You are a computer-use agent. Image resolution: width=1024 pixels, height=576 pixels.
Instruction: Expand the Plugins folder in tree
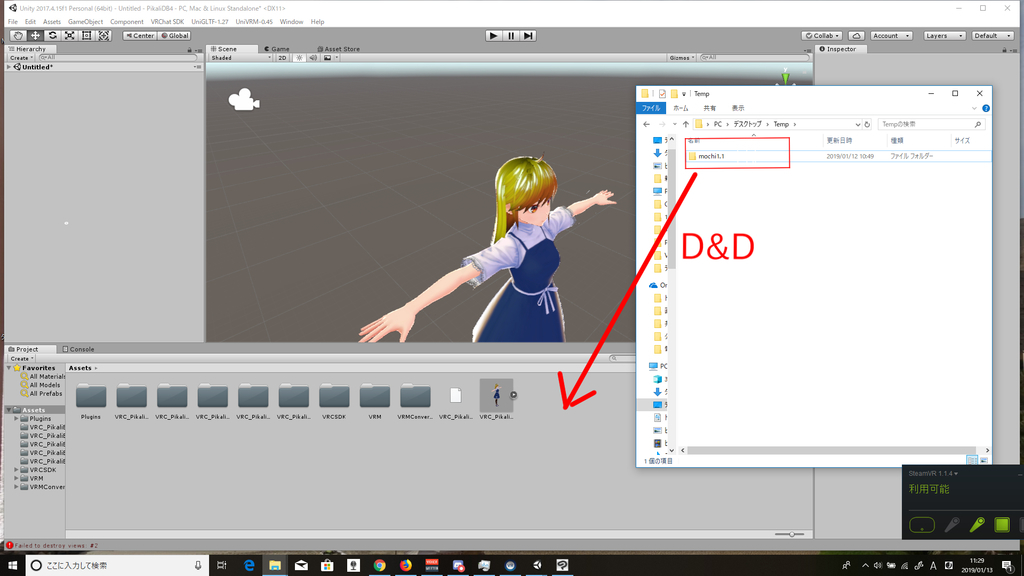click(x=16, y=419)
